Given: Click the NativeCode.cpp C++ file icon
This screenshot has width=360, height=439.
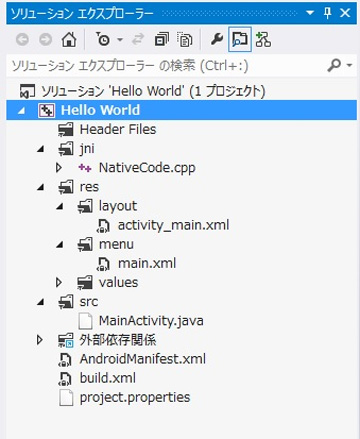Looking at the screenshot, I should pyautogui.click(x=85, y=168).
